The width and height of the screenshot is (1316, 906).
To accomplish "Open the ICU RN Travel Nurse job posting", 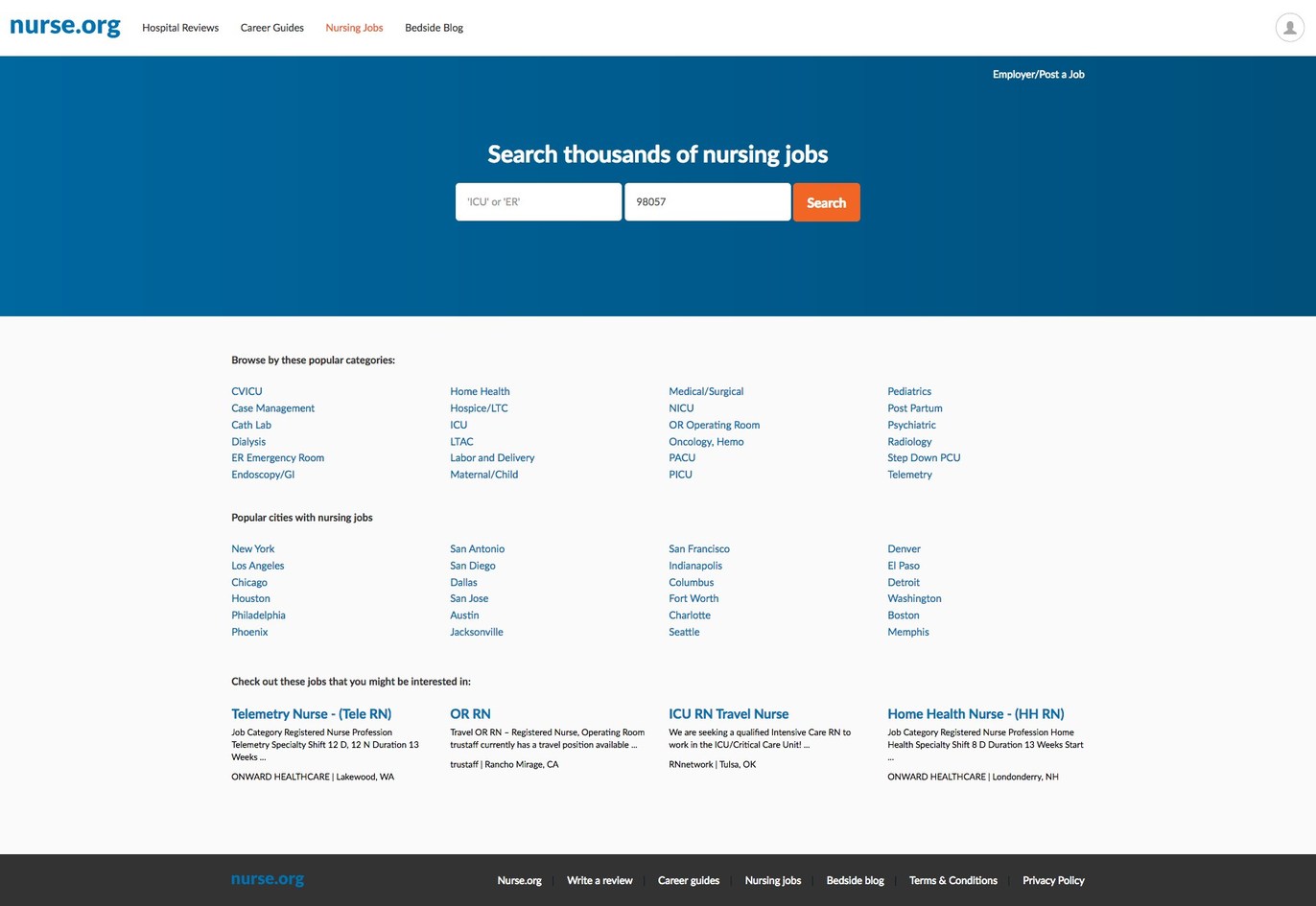I will pos(728,714).
